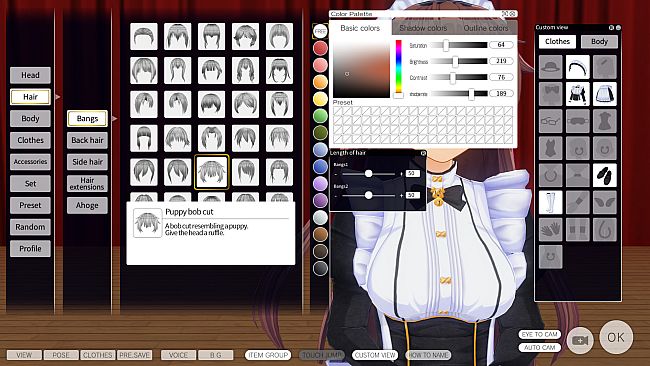Image resolution: width=650 pixels, height=366 pixels.
Task: Click the tail icon in Custom view
Action: click(604, 229)
